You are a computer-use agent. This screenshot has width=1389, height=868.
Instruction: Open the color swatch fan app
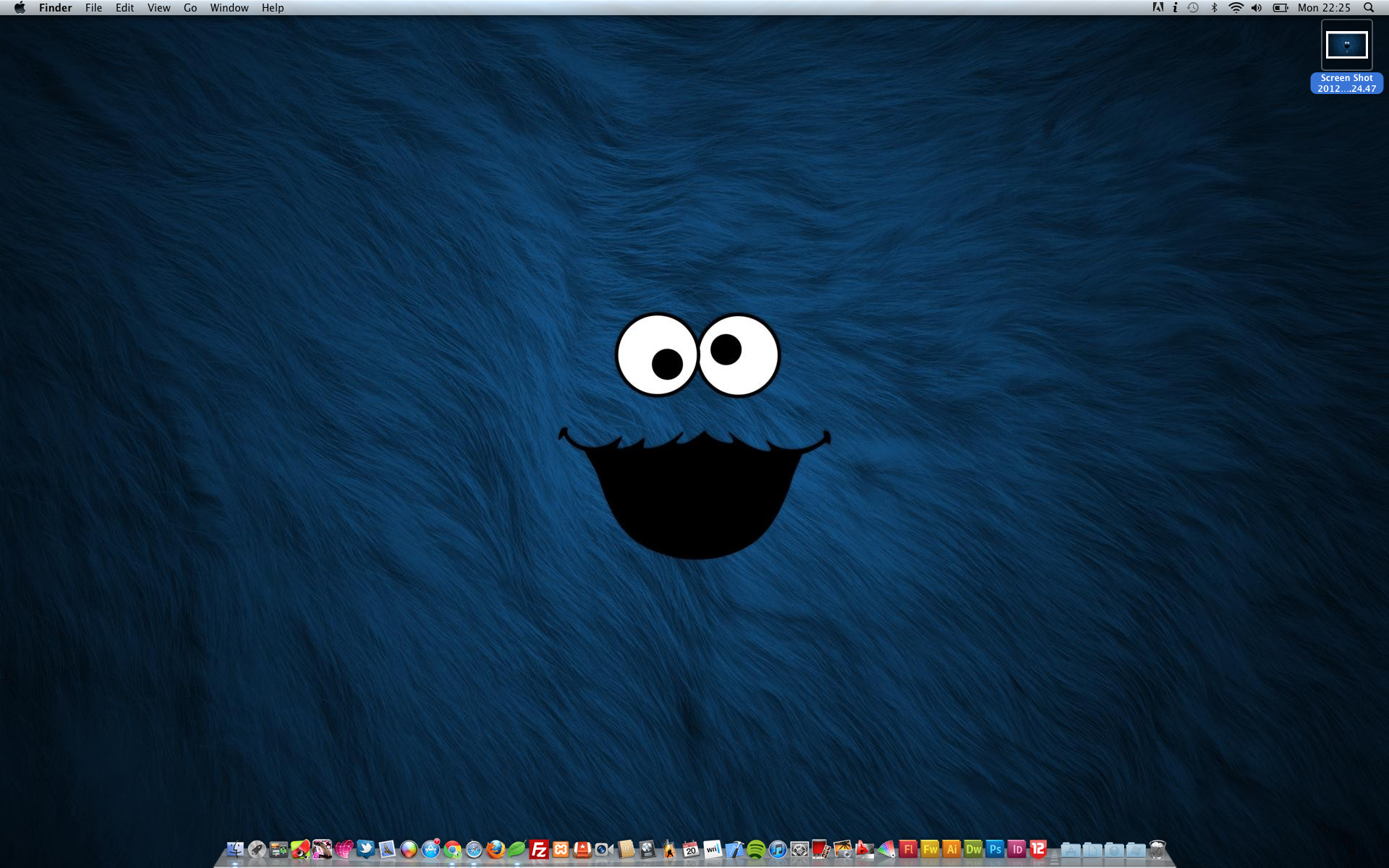886,849
